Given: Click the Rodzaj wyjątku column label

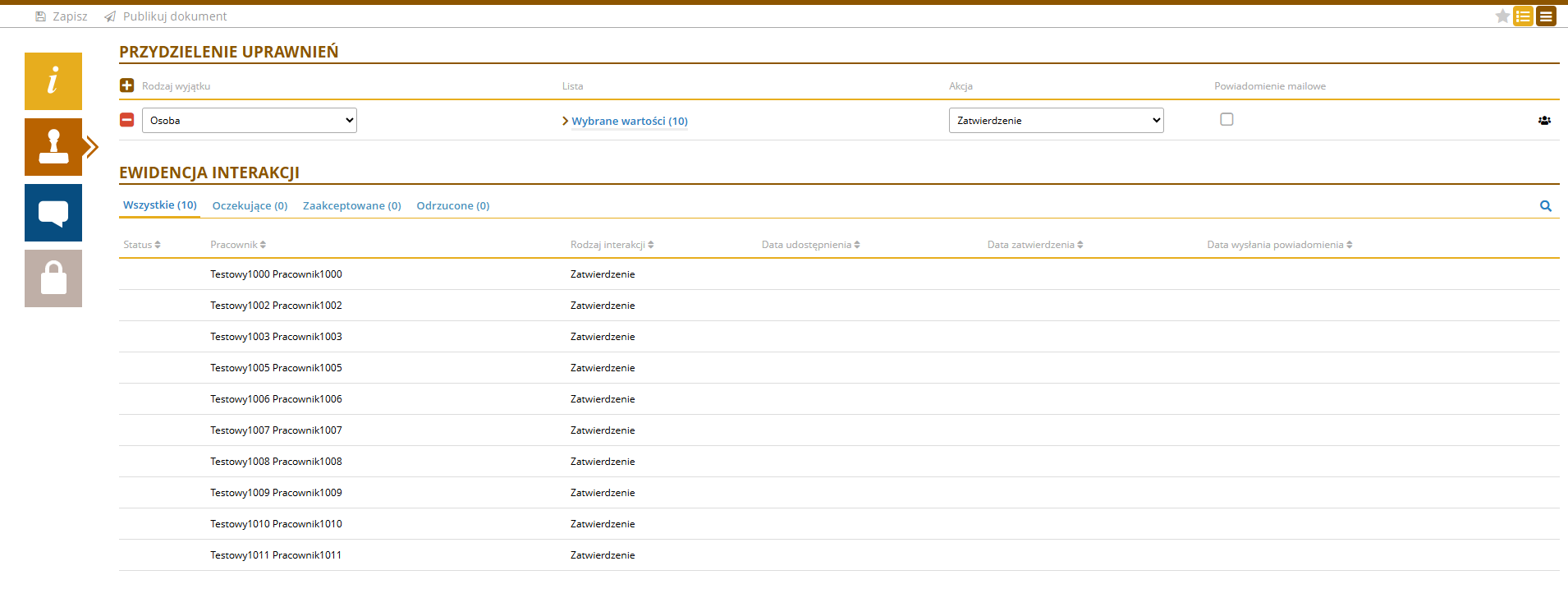Looking at the screenshot, I should tap(176, 86).
